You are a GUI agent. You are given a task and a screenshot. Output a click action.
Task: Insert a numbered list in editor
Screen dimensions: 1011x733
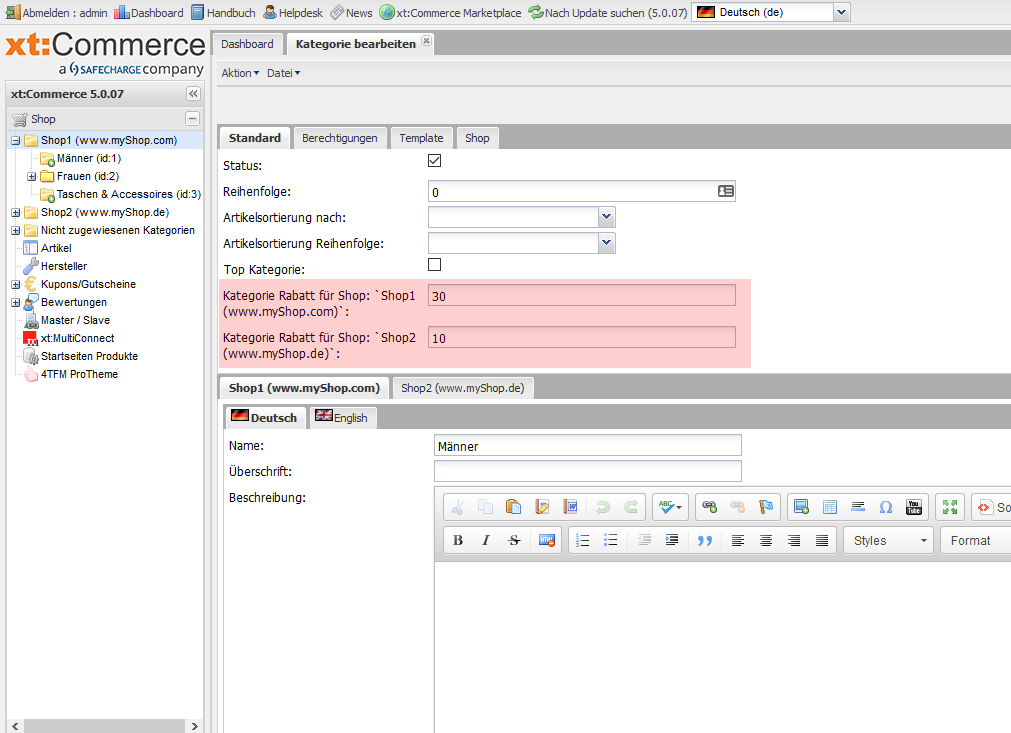click(x=583, y=540)
